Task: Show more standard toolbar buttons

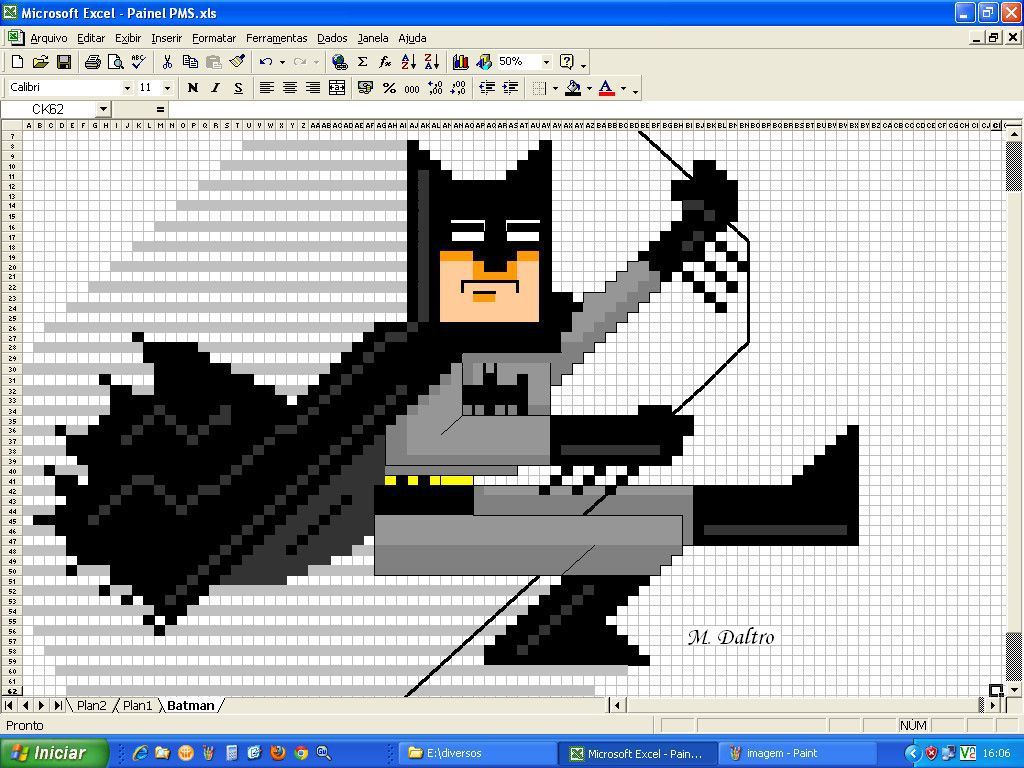Action: pos(584,64)
